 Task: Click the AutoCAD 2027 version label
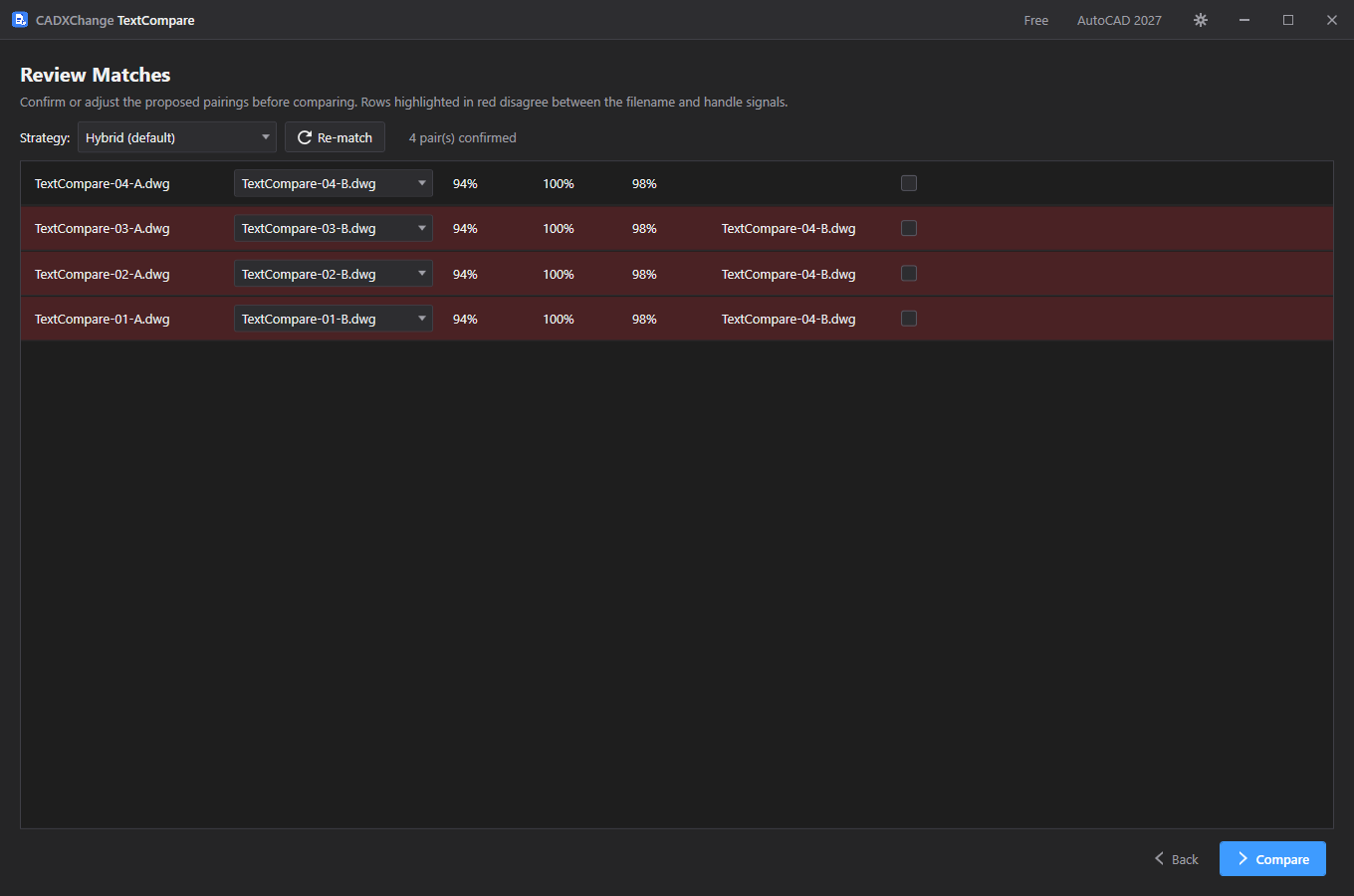1119,20
